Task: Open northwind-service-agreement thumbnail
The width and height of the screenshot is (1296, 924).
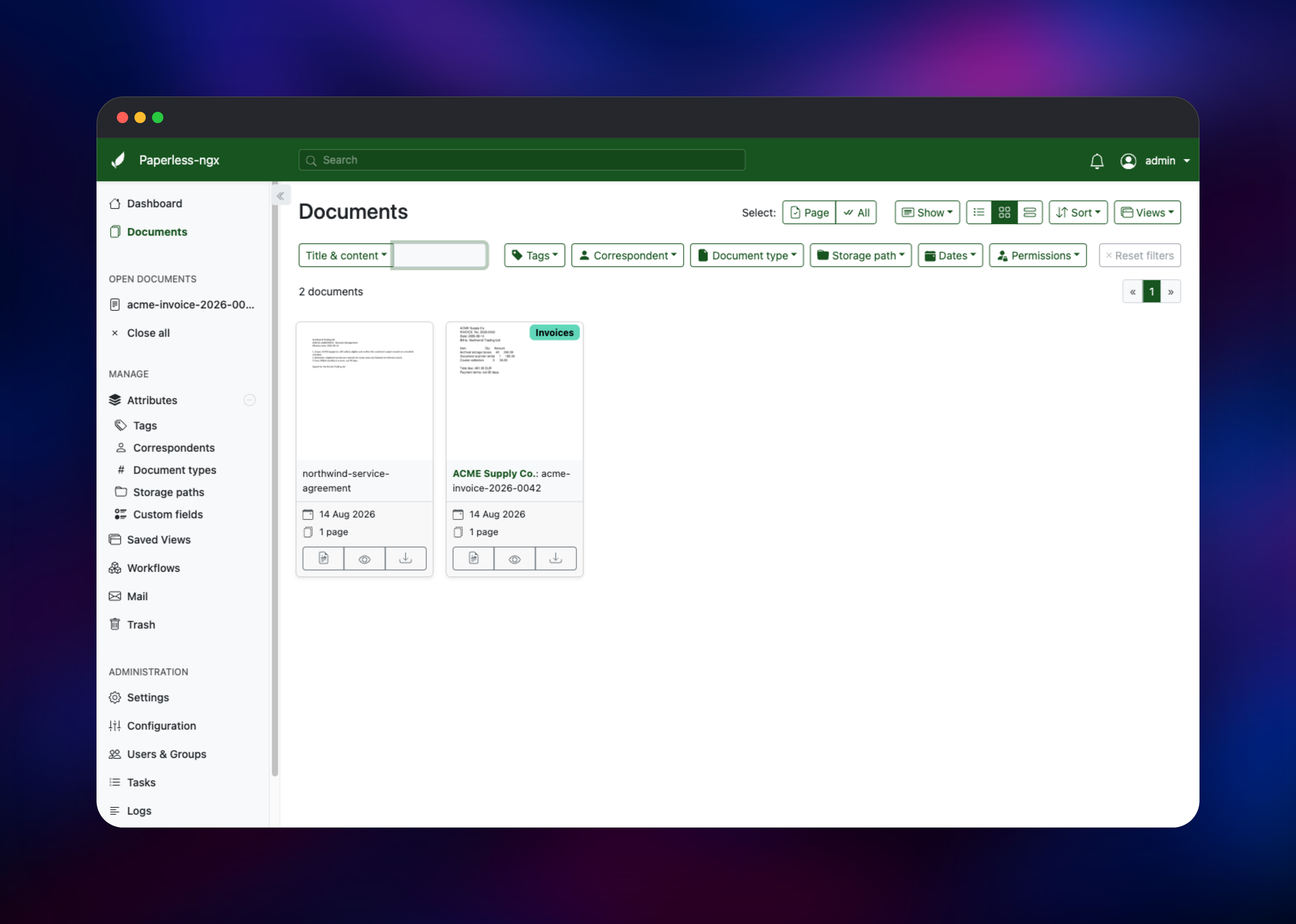Action: 365,391
